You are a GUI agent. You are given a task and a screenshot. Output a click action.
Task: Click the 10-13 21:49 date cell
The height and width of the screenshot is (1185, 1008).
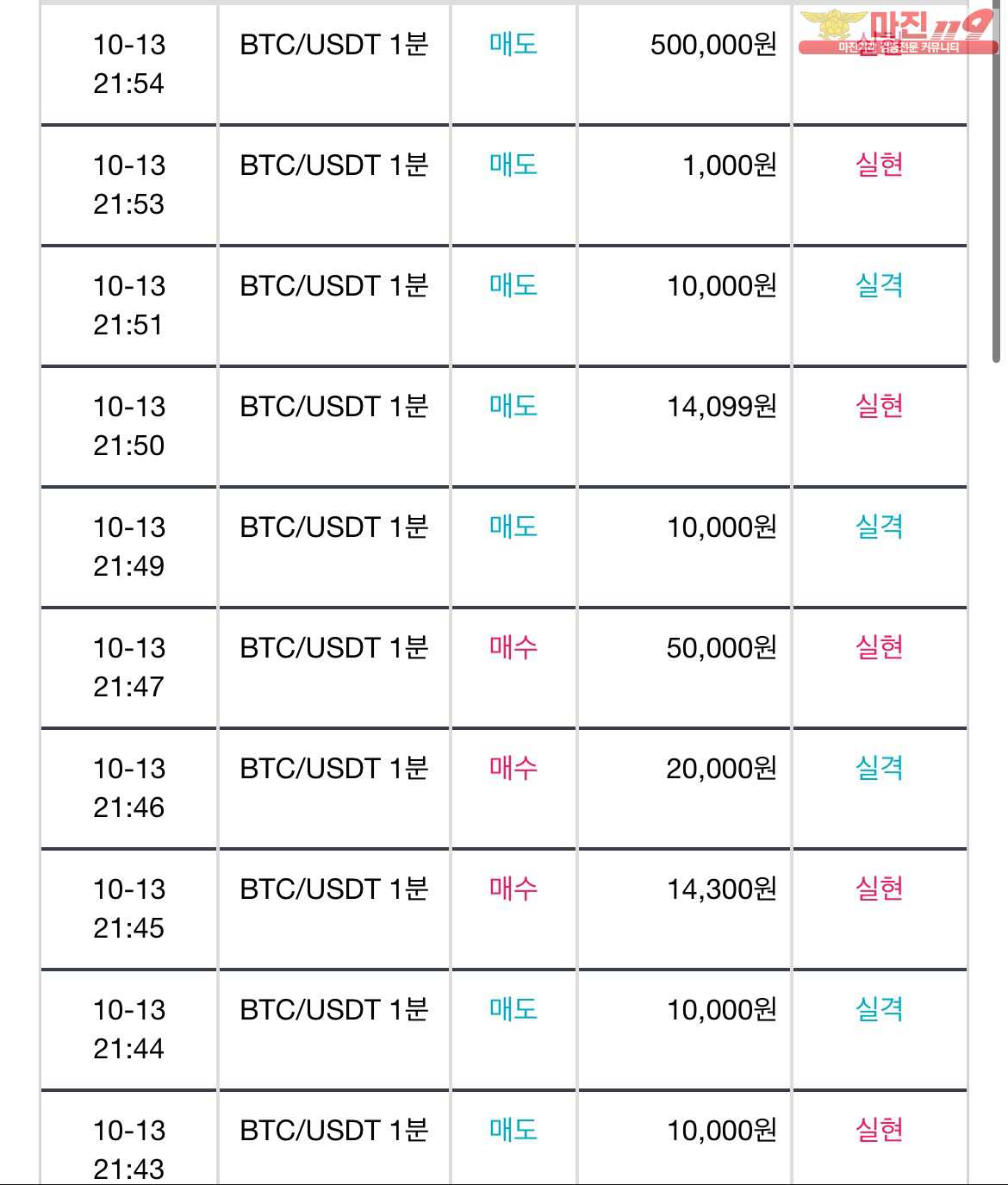coord(129,546)
